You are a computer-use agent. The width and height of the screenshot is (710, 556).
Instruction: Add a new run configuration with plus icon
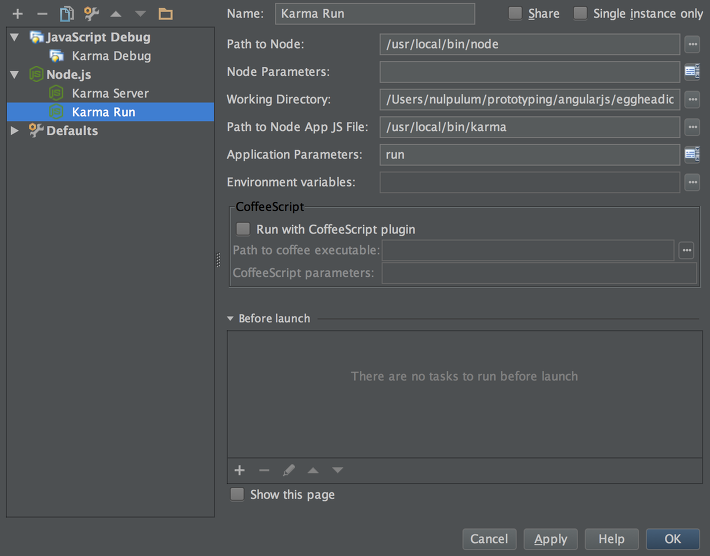18,14
